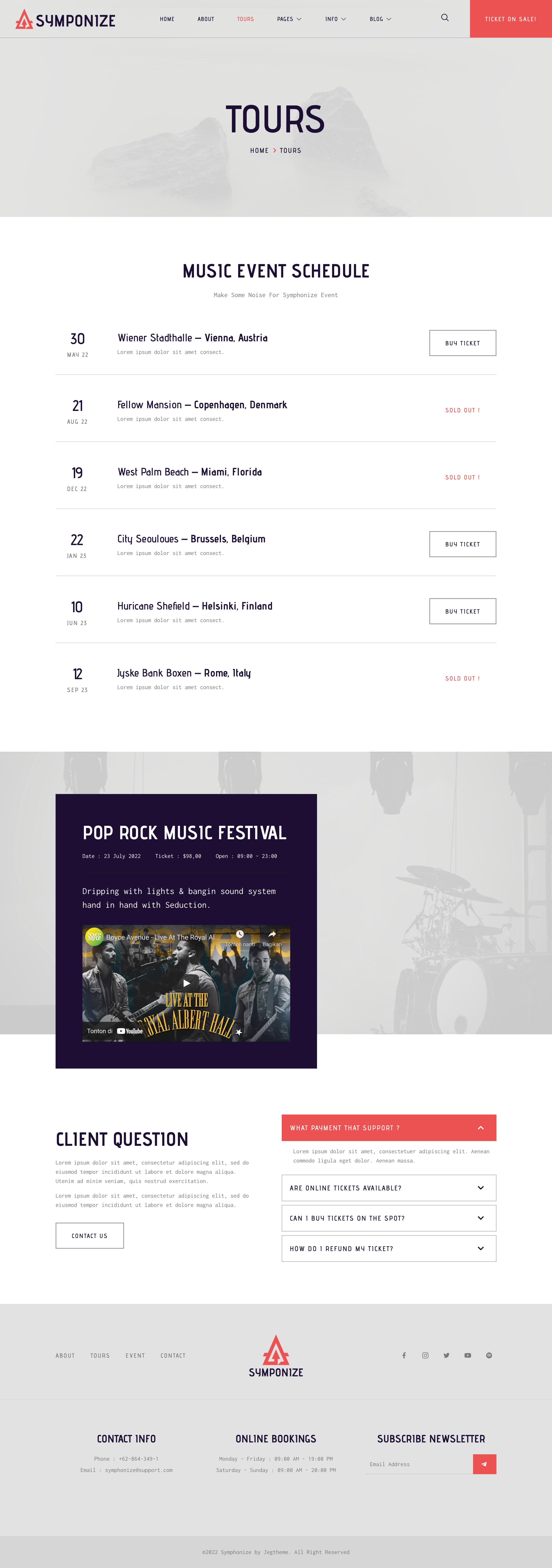Screen dimensions: 552x1568
Task: Open the Blog dropdown in navigation
Action: click(380, 19)
